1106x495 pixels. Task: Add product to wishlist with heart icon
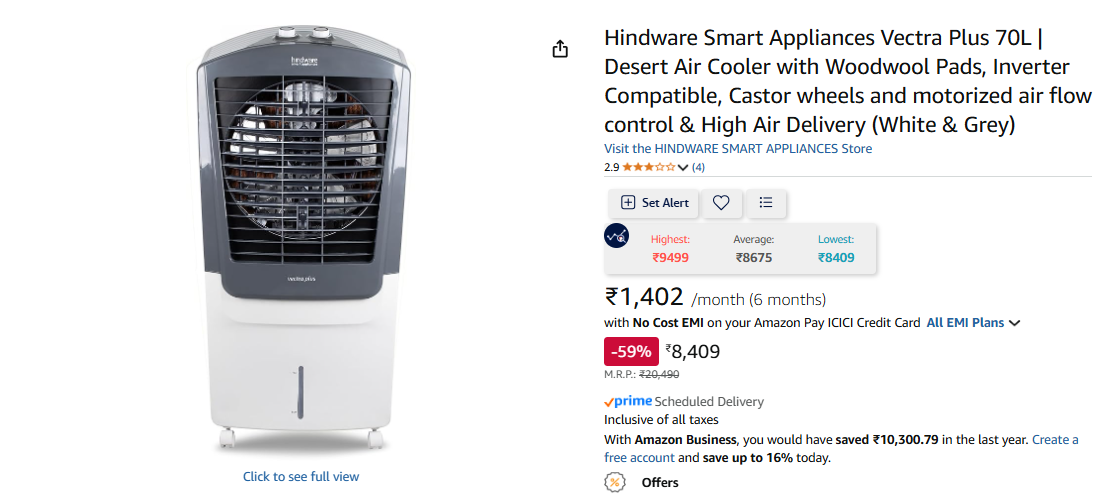coord(720,203)
